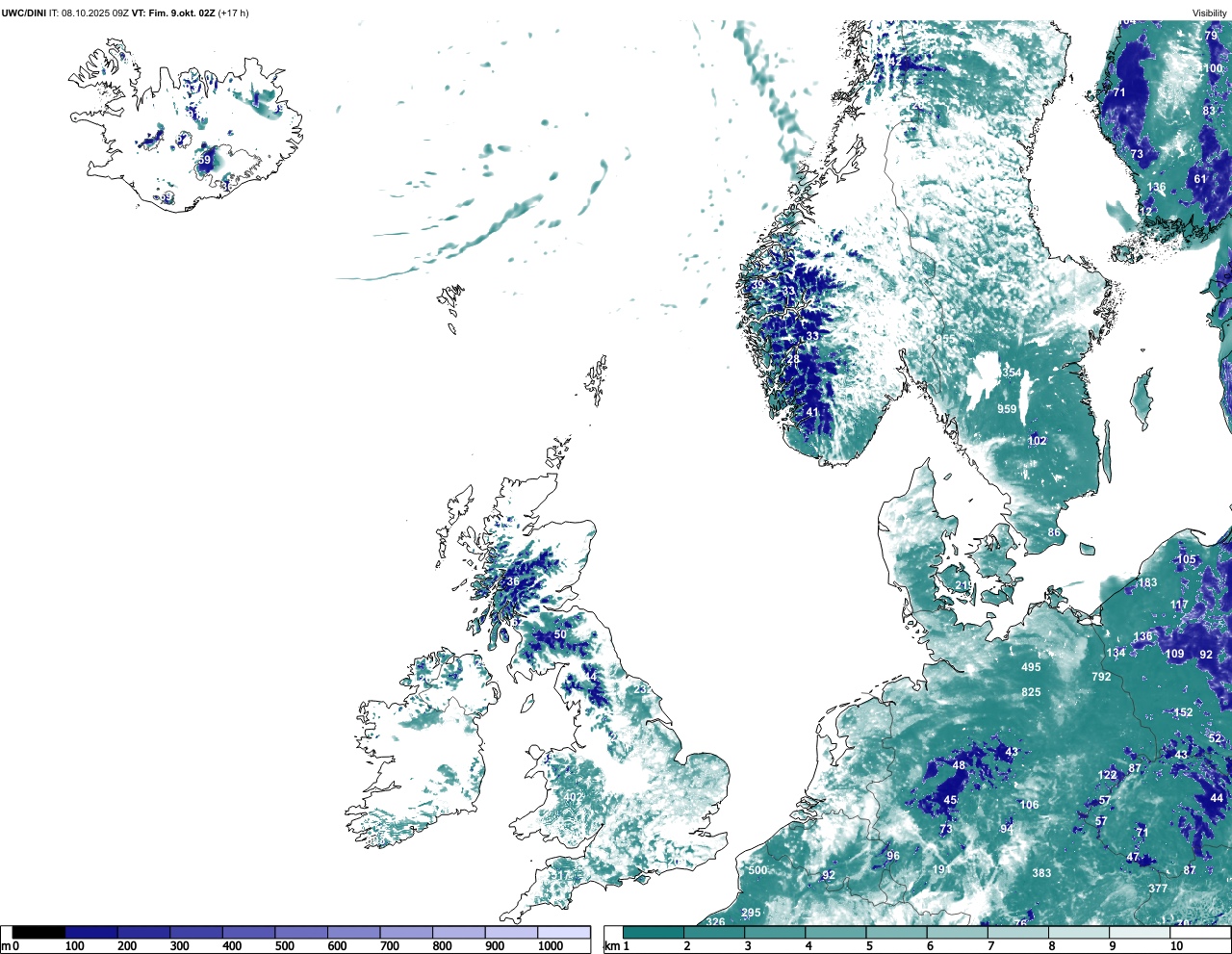The width and height of the screenshot is (1232, 954).
Task: Click the '(+17 h)' forecast offset
Action: click(233, 13)
